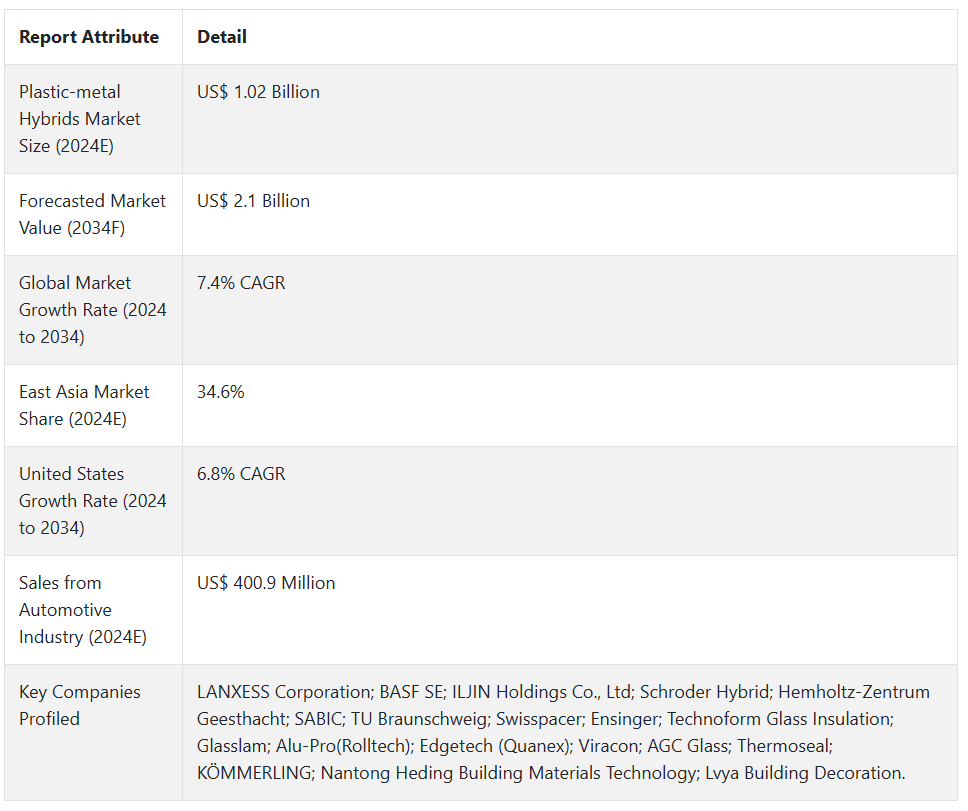Select the Global Market Growth Rate label
The height and width of the screenshot is (811, 968).
click(92, 310)
